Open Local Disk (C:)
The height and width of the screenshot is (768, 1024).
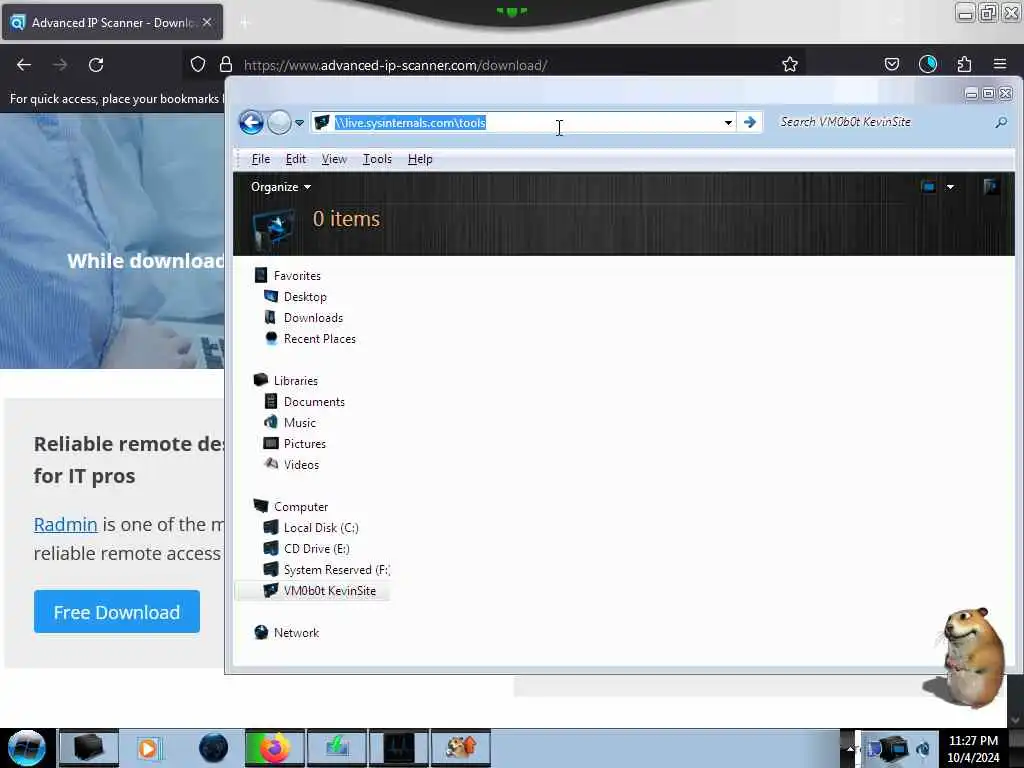[x=321, y=528]
